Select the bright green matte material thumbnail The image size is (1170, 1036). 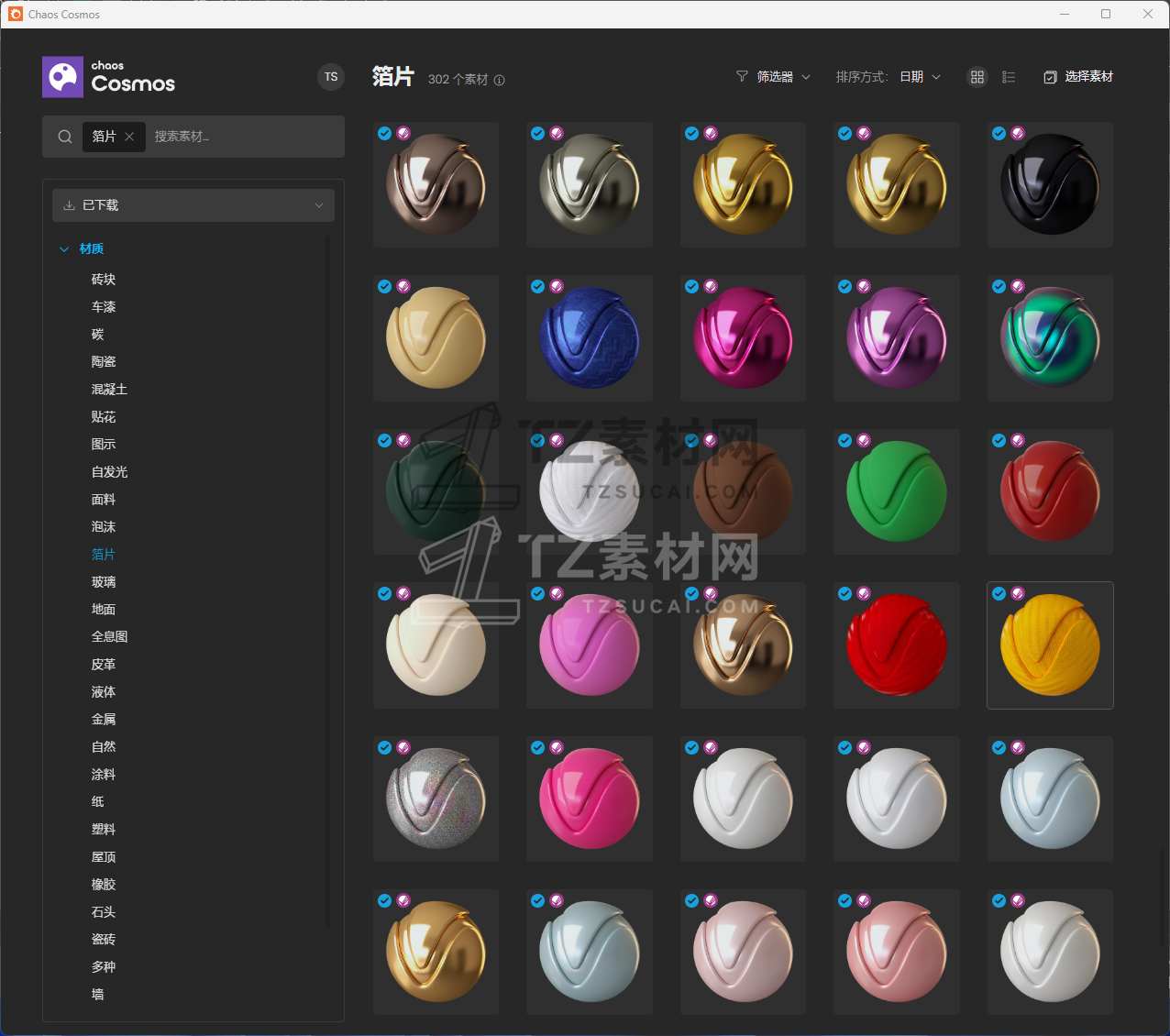[897, 491]
